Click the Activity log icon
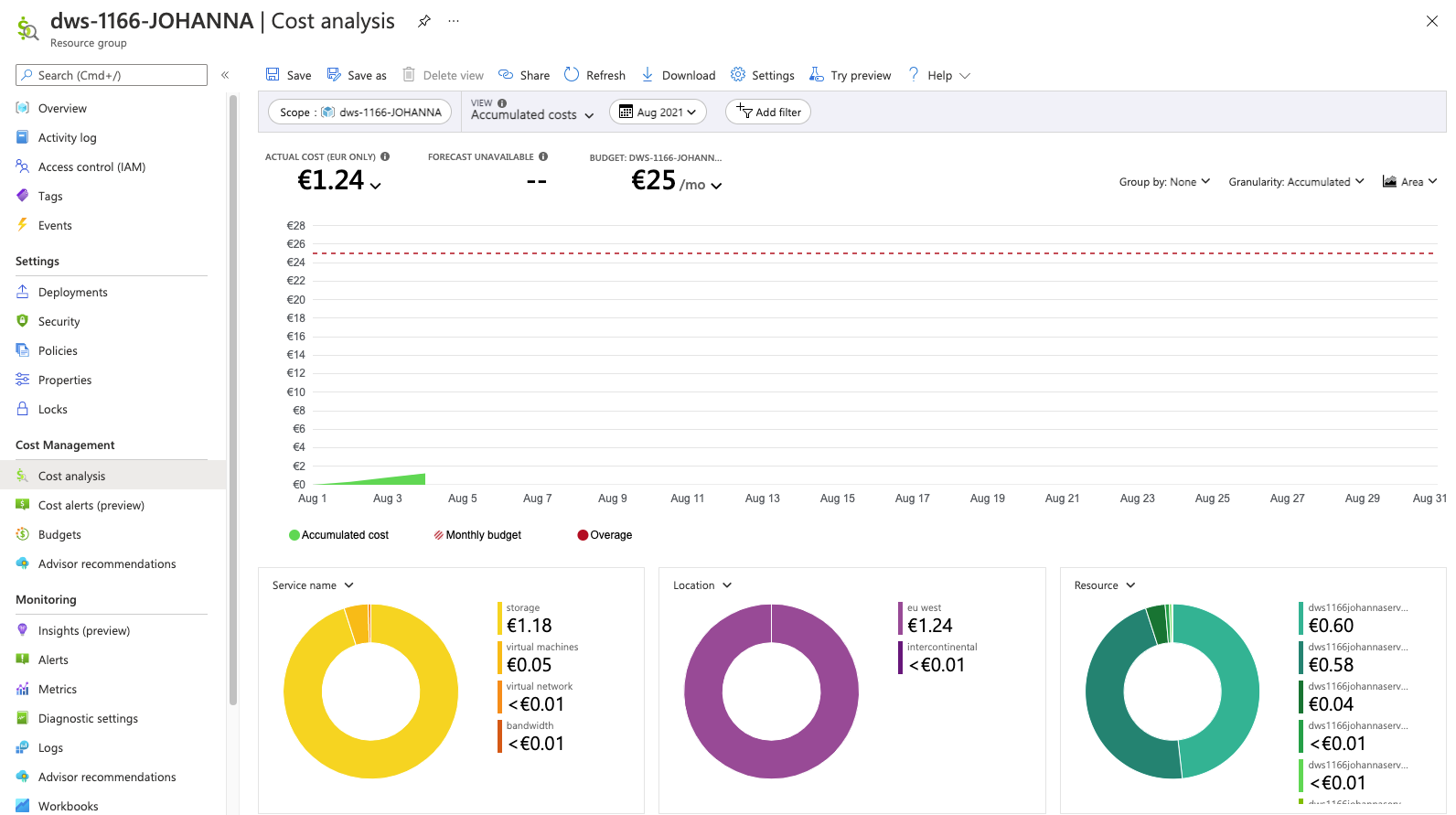This screenshot has width=1456, height=815. tap(23, 137)
